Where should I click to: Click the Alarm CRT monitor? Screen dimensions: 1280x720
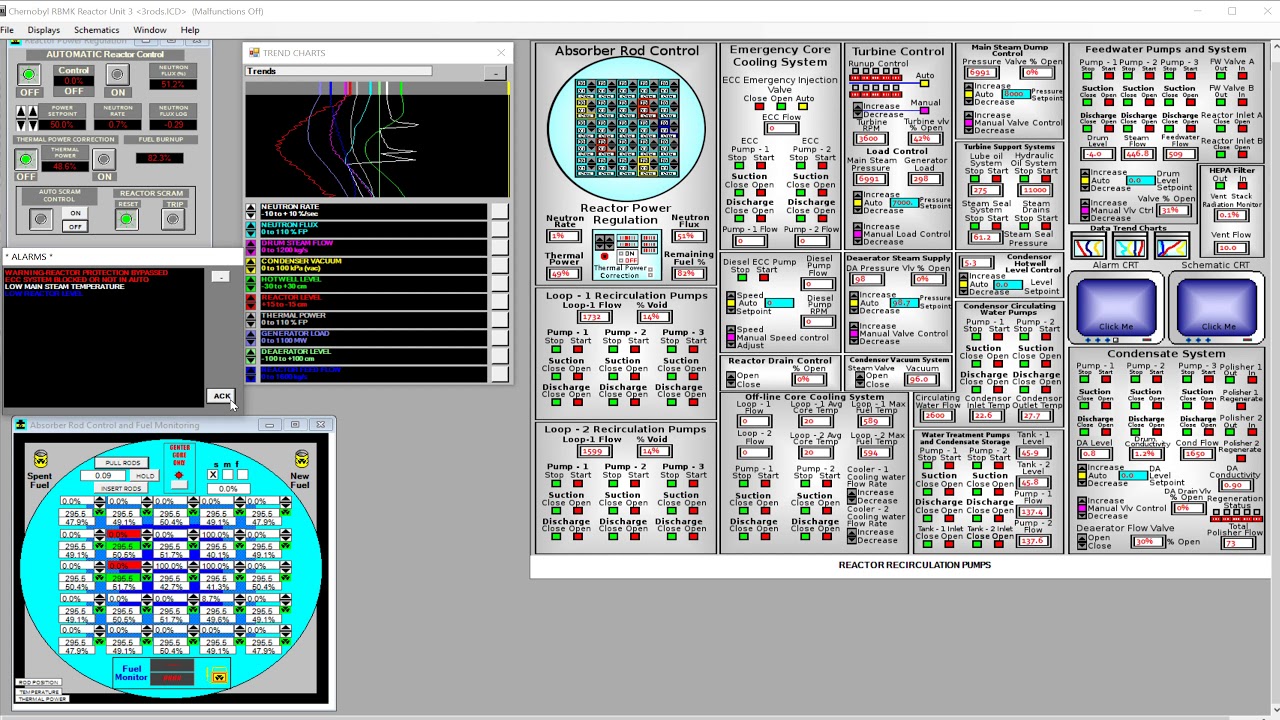click(1116, 307)
